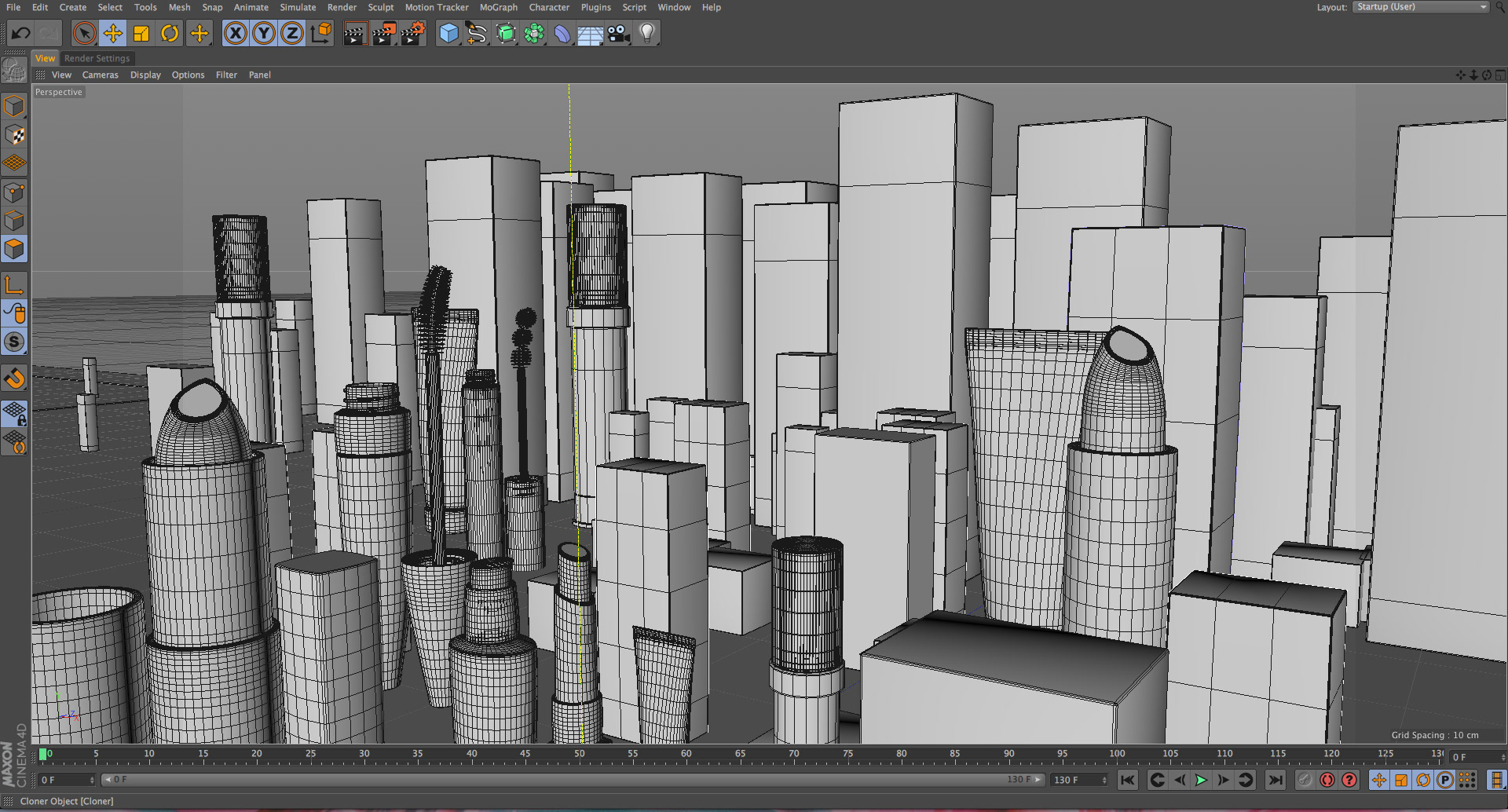Toggle X-axis lock
The image size is (1508, 812).
pos(235,34)
